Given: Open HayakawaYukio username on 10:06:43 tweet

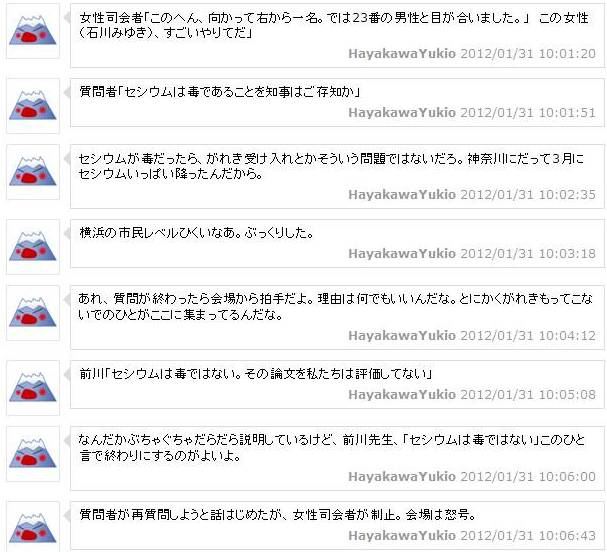Looking at the screenshot, I should click(402, 535).
